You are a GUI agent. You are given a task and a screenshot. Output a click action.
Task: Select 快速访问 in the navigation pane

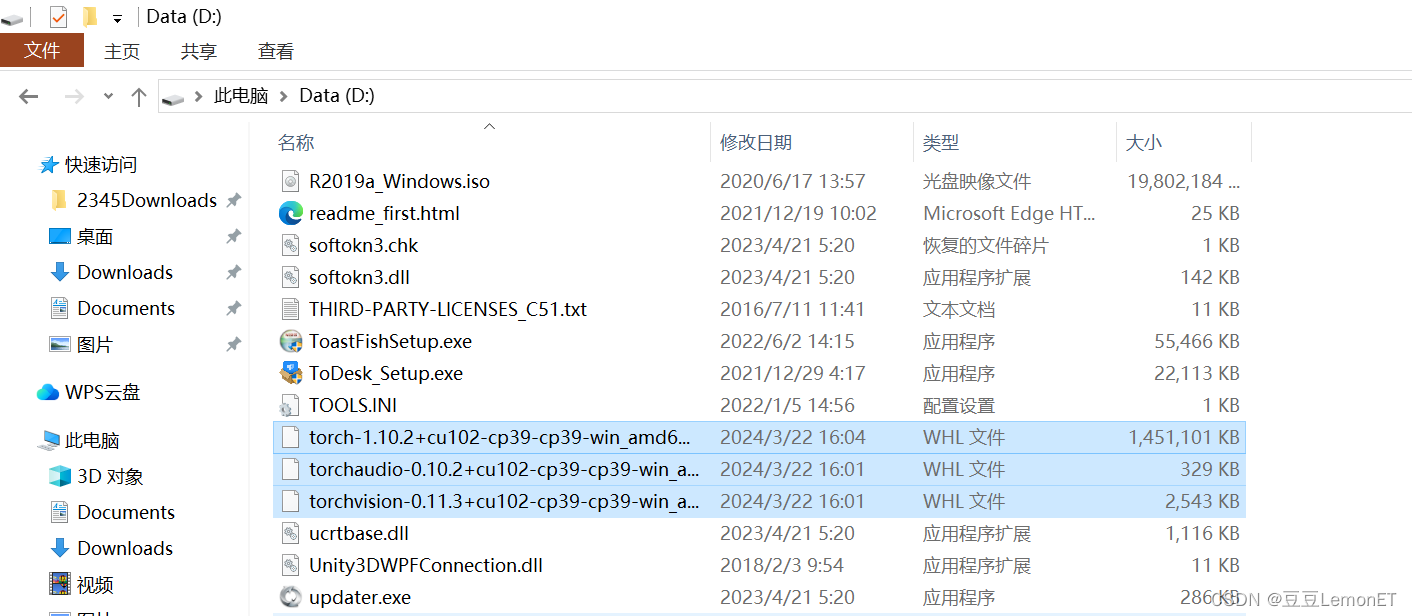(x=100, y=165)
